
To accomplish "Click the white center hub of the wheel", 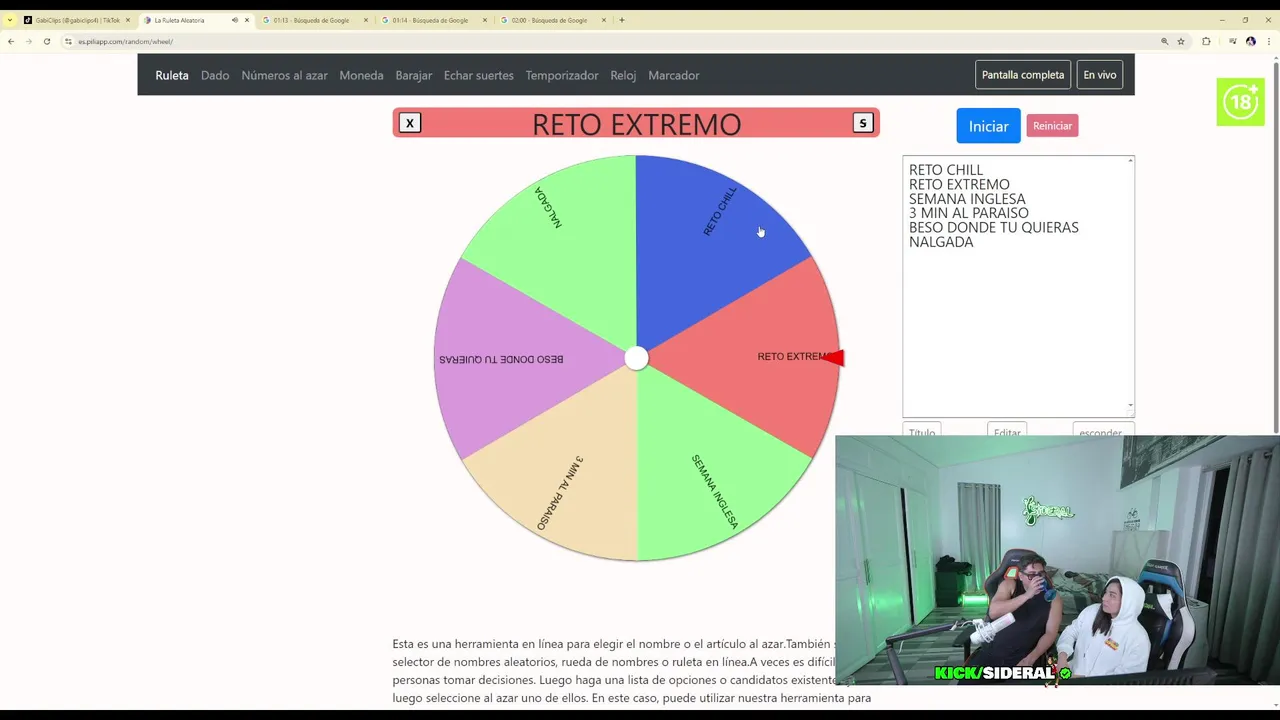I will coord(636,358).
